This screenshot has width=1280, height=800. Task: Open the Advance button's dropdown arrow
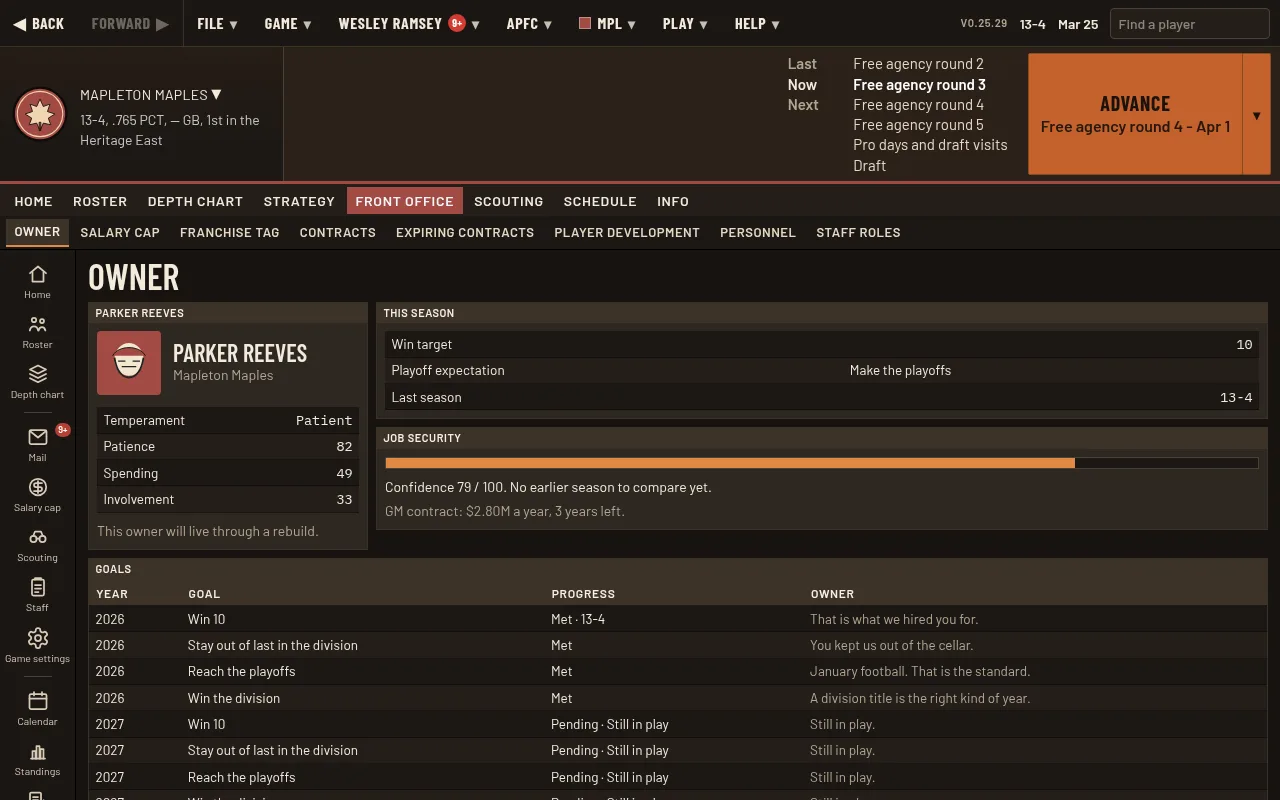point(1256,114)
